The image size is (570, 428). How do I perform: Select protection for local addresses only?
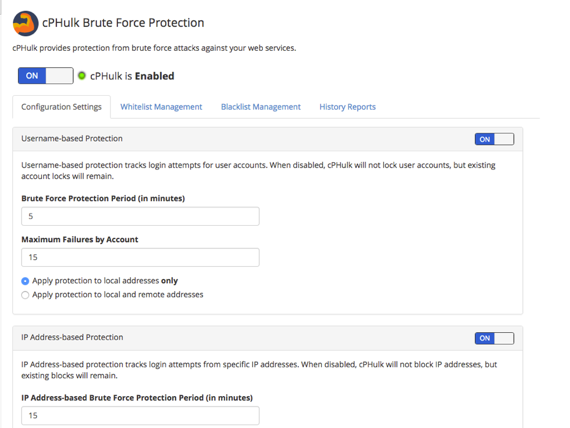[x=25, y=281]
